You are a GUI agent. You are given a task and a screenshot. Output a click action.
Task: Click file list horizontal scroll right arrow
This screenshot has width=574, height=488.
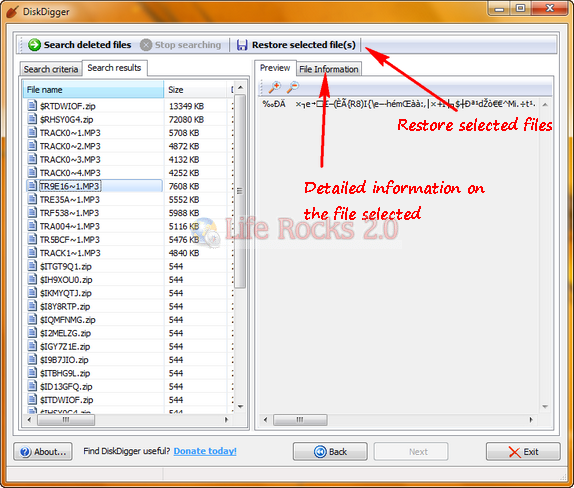point(226,420)
